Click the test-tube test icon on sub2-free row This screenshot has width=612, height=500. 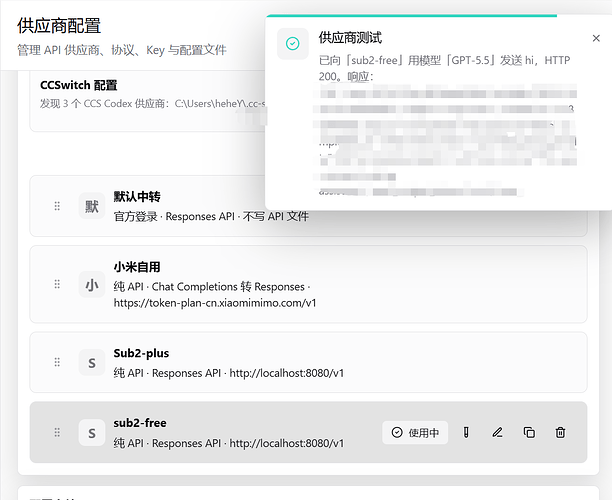(466, 432)
